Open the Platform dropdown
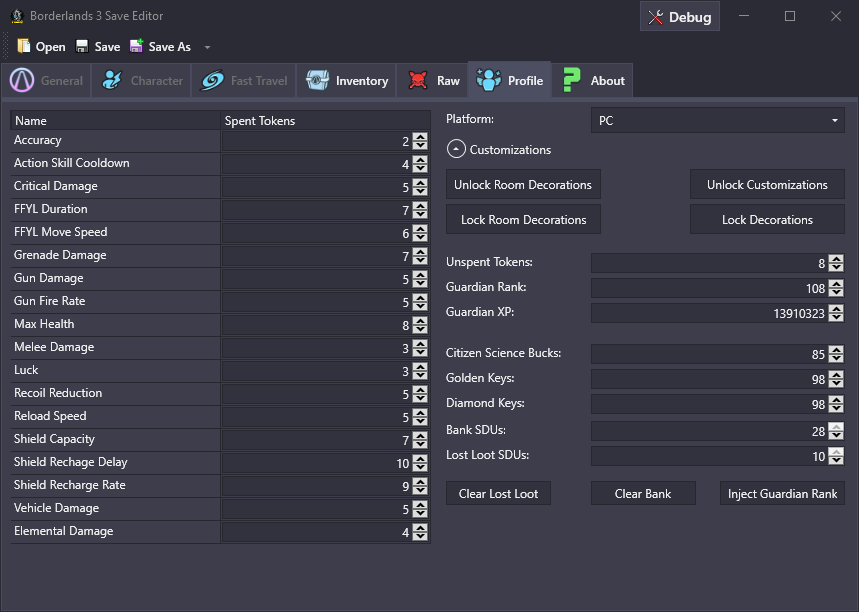This screenshot has width=859, height=612. click(x=718, y=121)
